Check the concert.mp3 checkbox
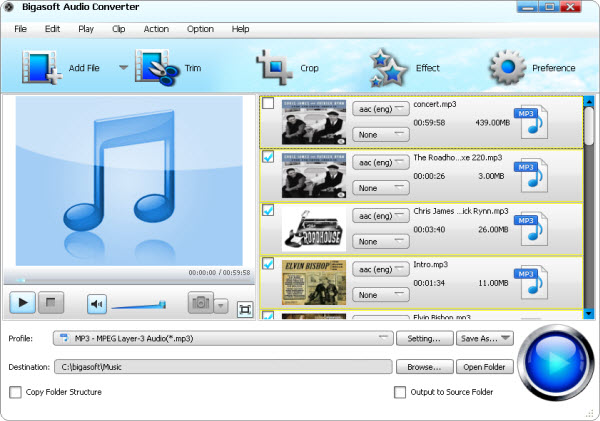600x421 pixels. [268, 103]
